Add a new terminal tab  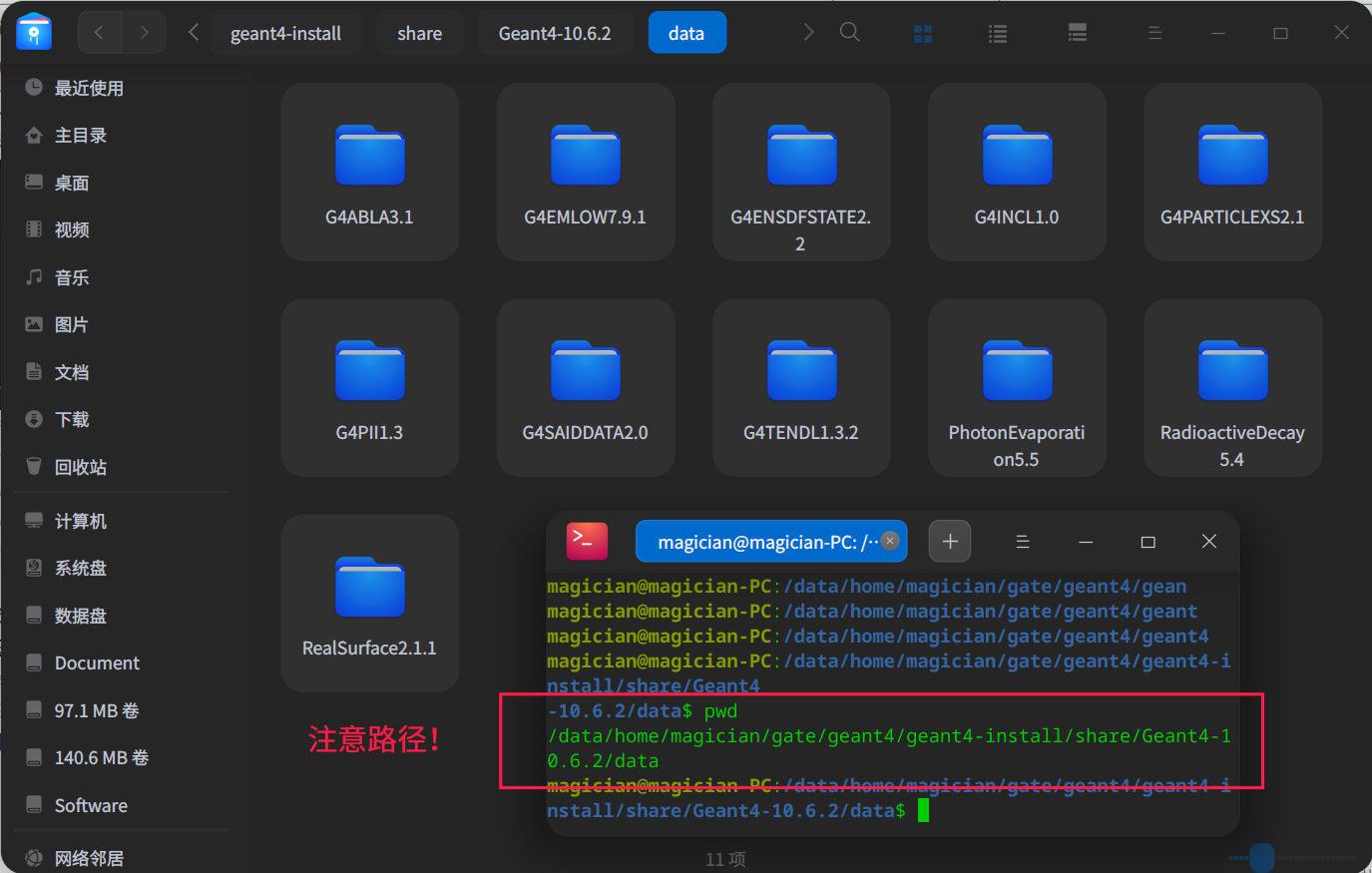pos(950,541)
